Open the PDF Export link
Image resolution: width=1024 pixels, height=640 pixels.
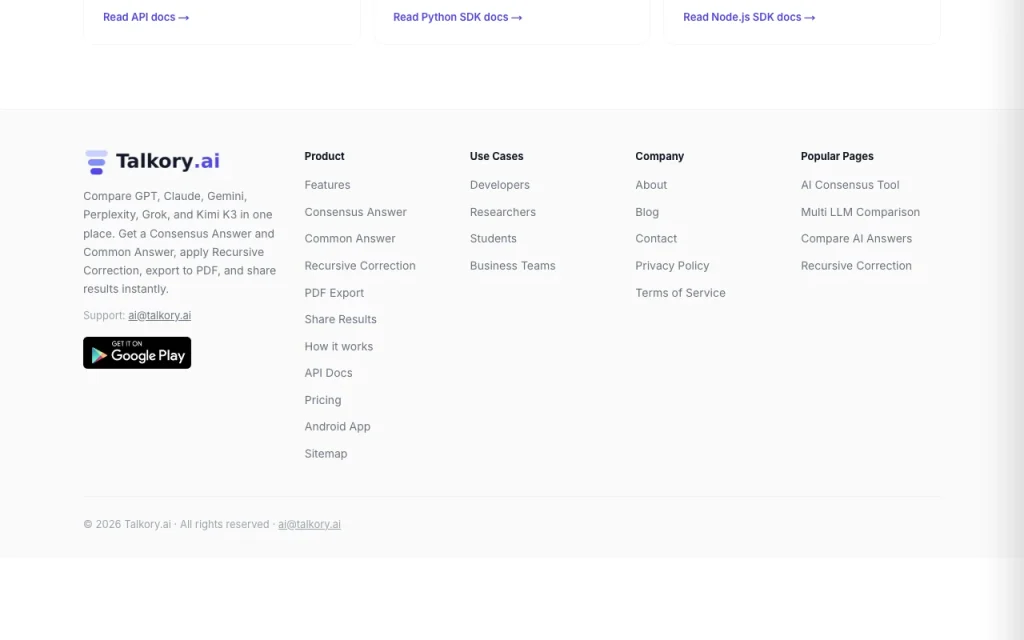pos(334,293)
